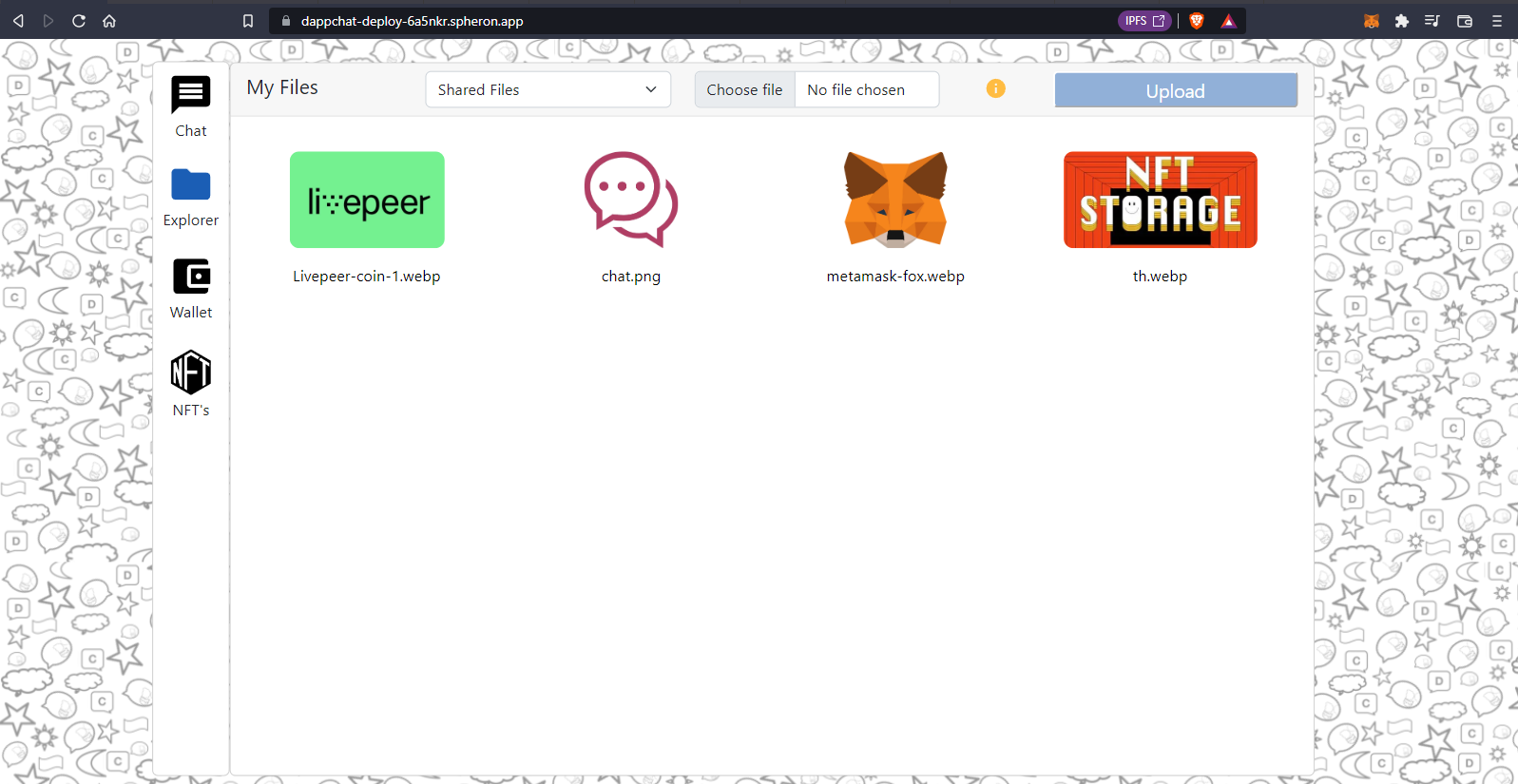Image resolution: width=1518 pixels, height=784 pixels.
Task: Open the browser hamburger menu
Action: 1497,21
